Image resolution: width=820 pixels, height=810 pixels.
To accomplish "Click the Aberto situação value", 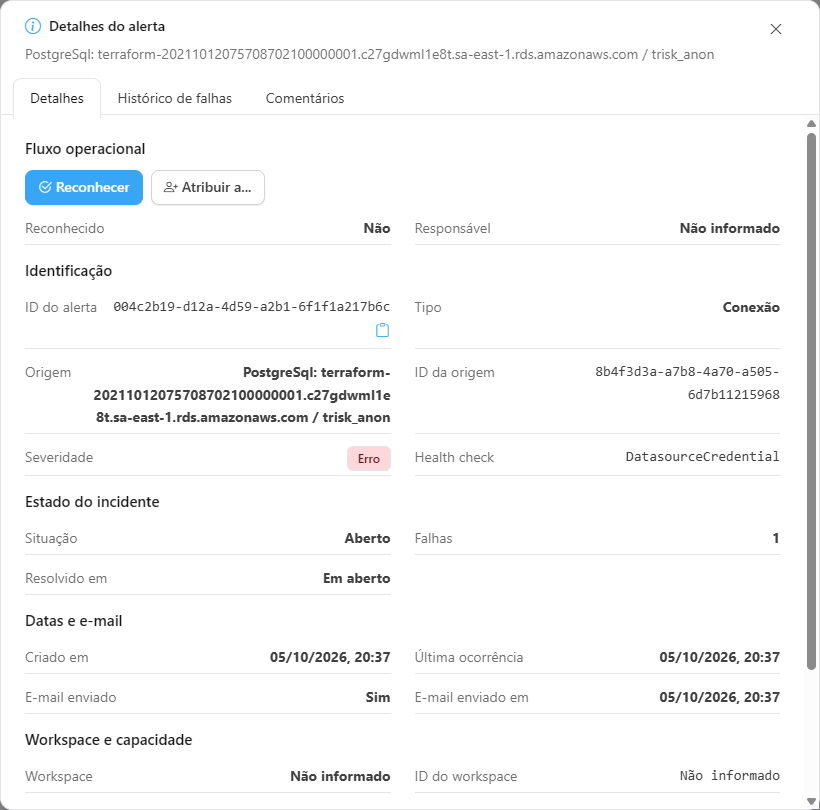I will pos(367,538).
